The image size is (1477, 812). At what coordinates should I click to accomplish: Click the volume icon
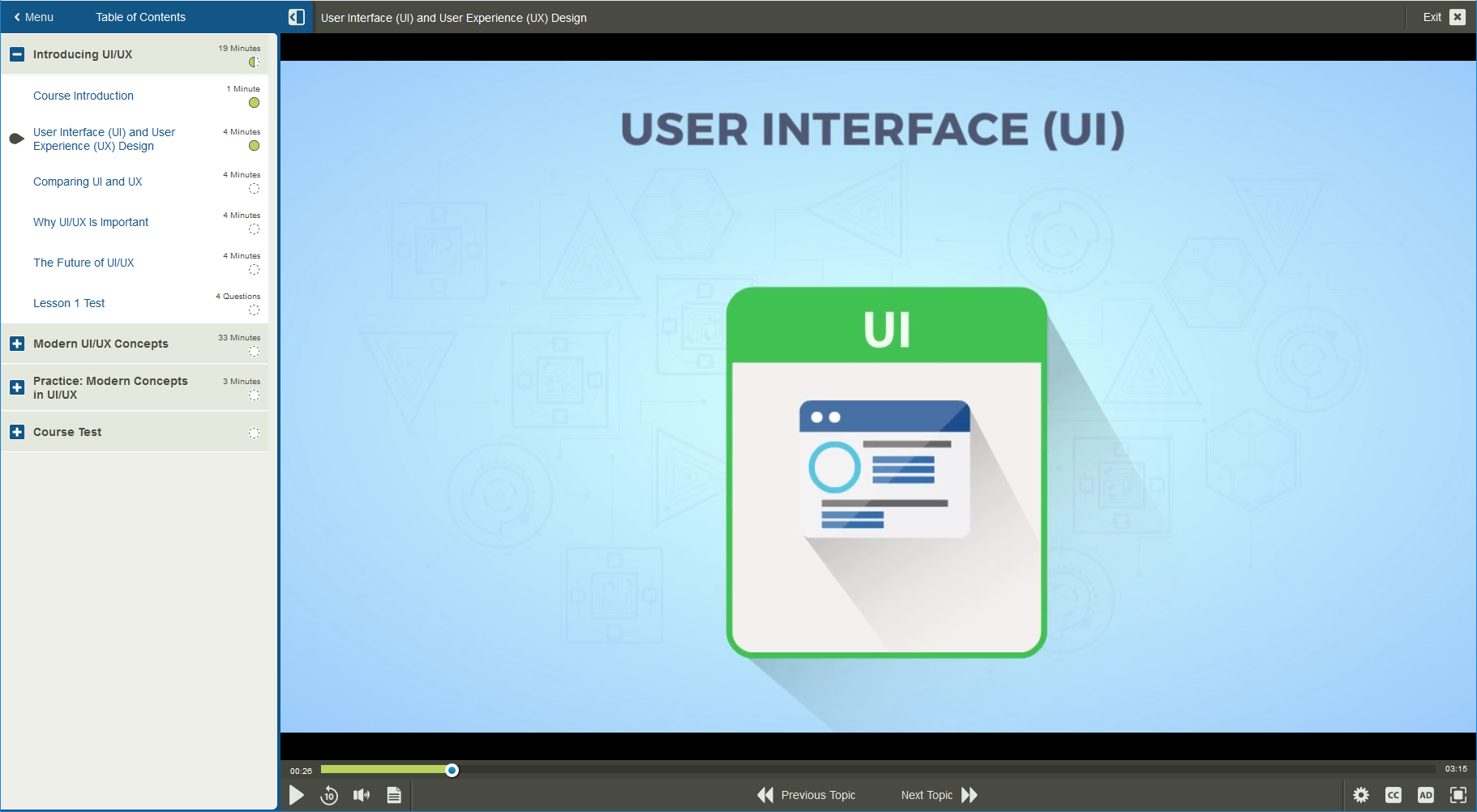click(x=362, y=795)
